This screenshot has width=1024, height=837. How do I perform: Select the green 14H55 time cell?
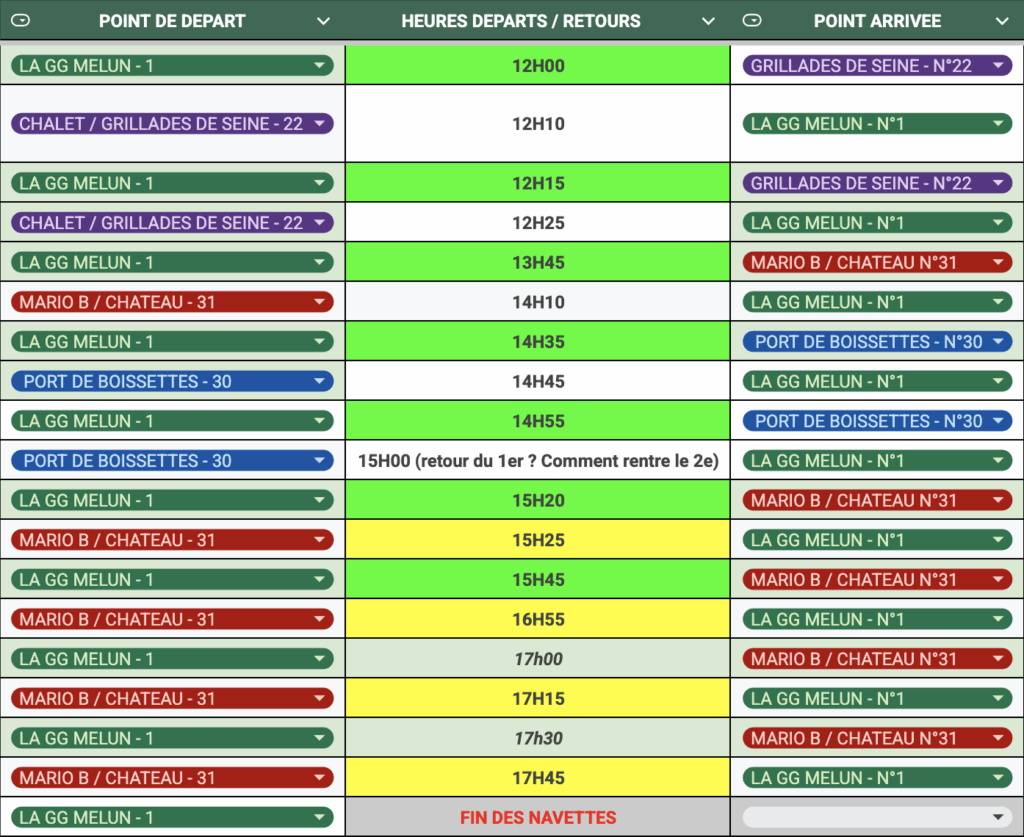click(537, 421)
